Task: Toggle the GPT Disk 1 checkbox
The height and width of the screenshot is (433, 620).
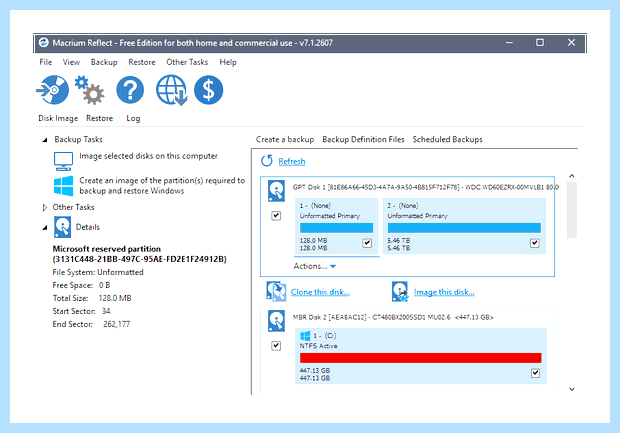Action: click(x=276, y=216)
